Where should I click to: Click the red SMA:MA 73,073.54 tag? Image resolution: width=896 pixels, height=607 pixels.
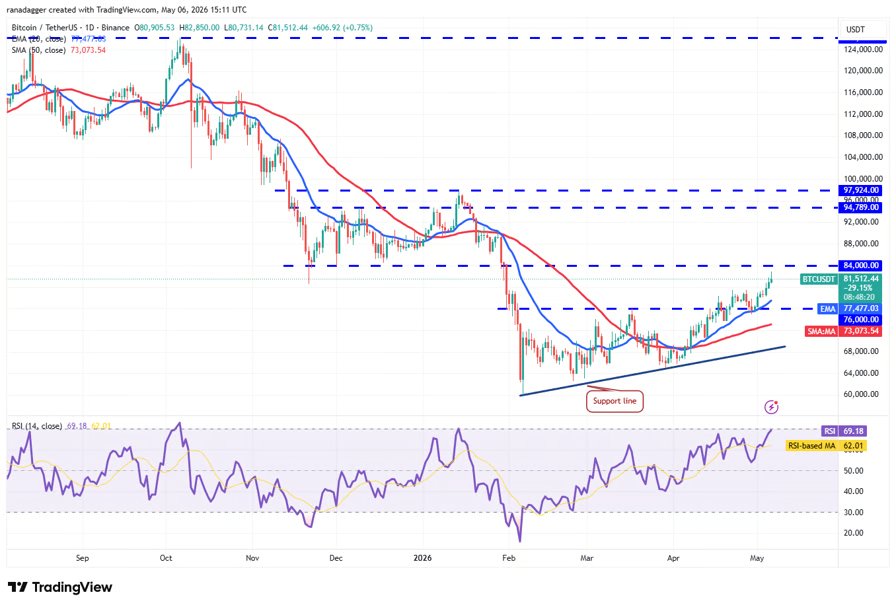[x=843, y=331]
